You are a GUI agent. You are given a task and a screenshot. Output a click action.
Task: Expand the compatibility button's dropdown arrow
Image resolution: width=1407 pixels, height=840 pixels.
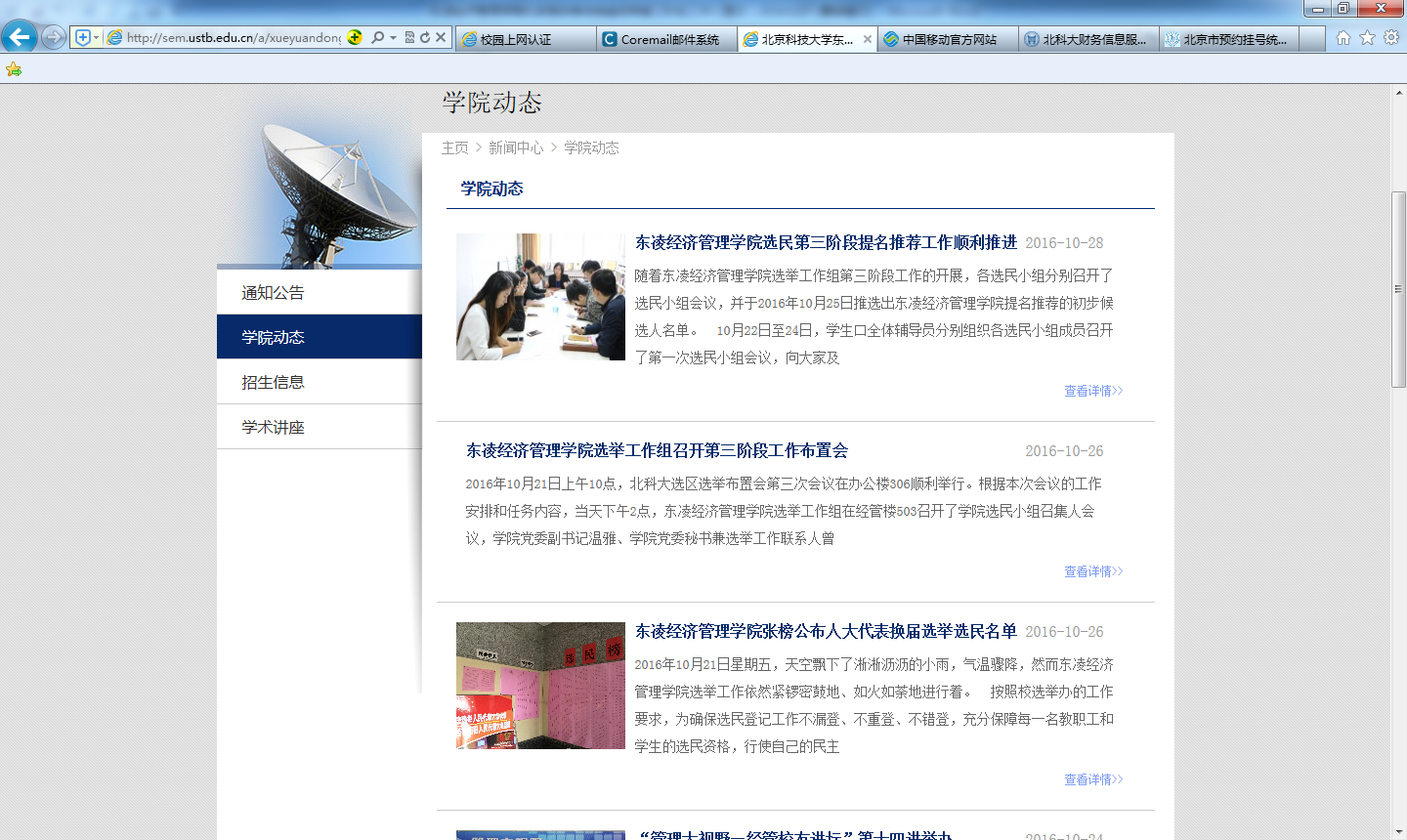[x=96, y=37]
